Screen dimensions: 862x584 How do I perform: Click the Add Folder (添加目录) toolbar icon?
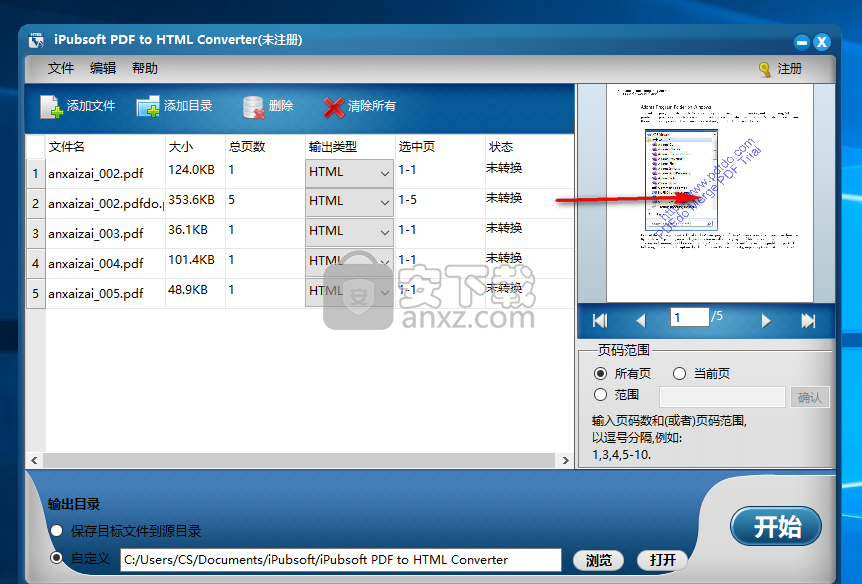pos(148,107)
